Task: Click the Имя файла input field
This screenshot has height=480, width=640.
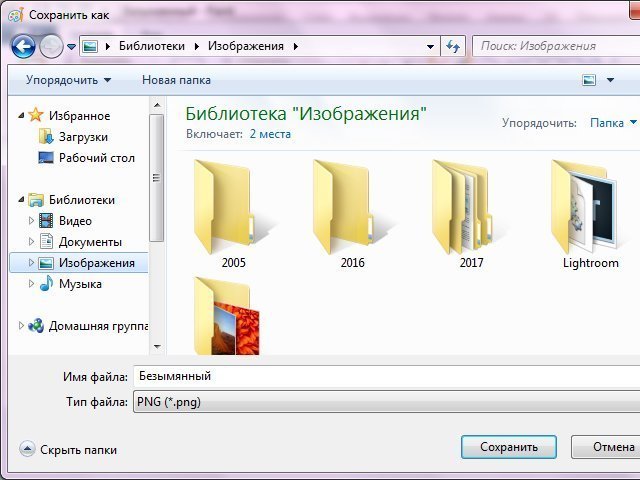Action: coord(385,377)
